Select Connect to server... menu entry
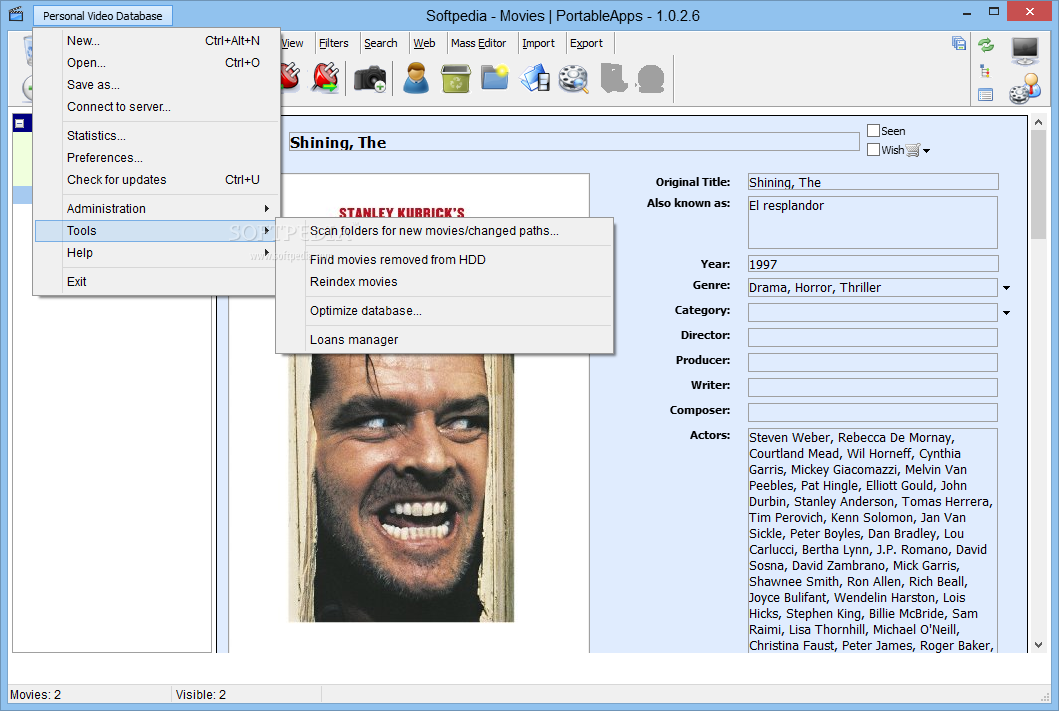This screenshot has height=711, width=1059. point(157,107)
